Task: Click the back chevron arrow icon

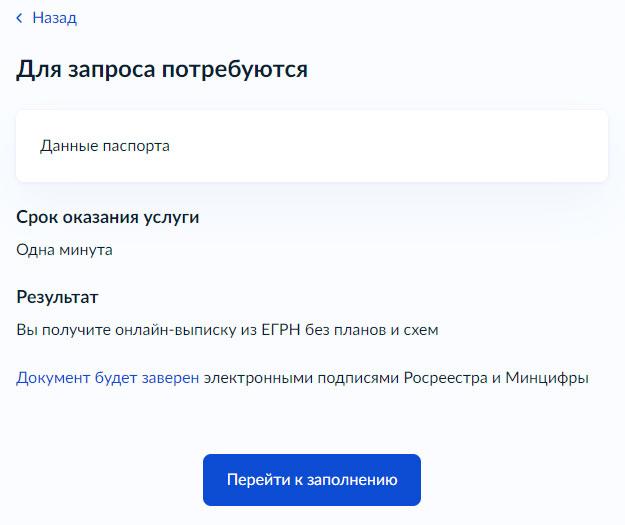Action: [x=19, y=18]
